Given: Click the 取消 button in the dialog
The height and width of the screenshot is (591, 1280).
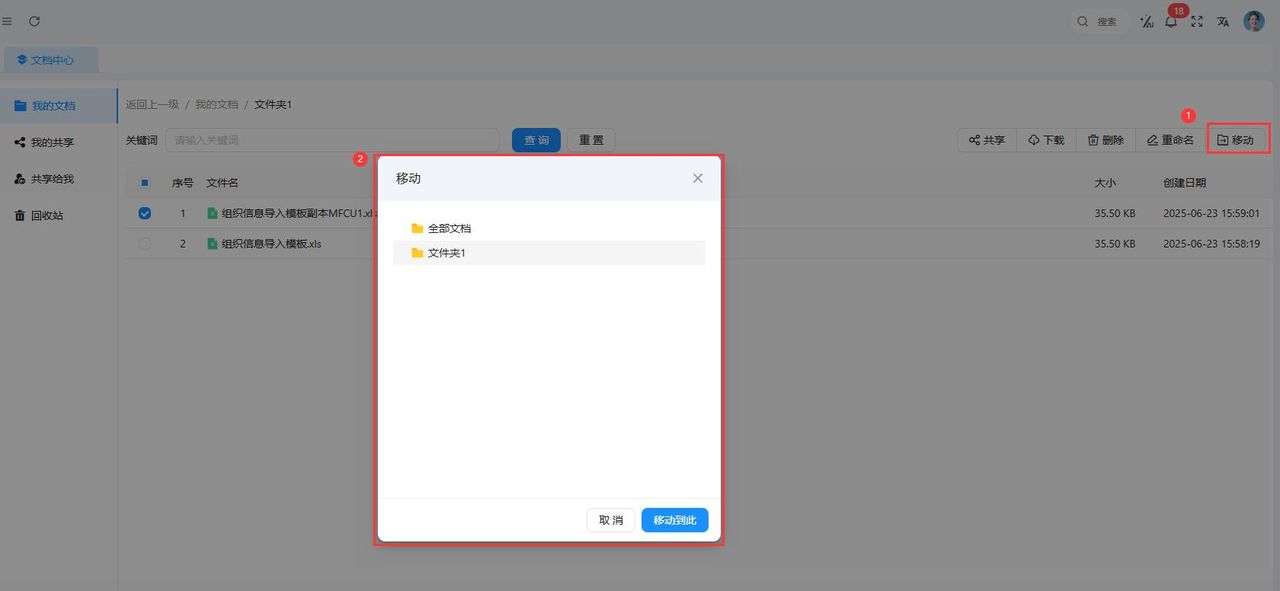Looking at the screenshot, I should [611, 520].
